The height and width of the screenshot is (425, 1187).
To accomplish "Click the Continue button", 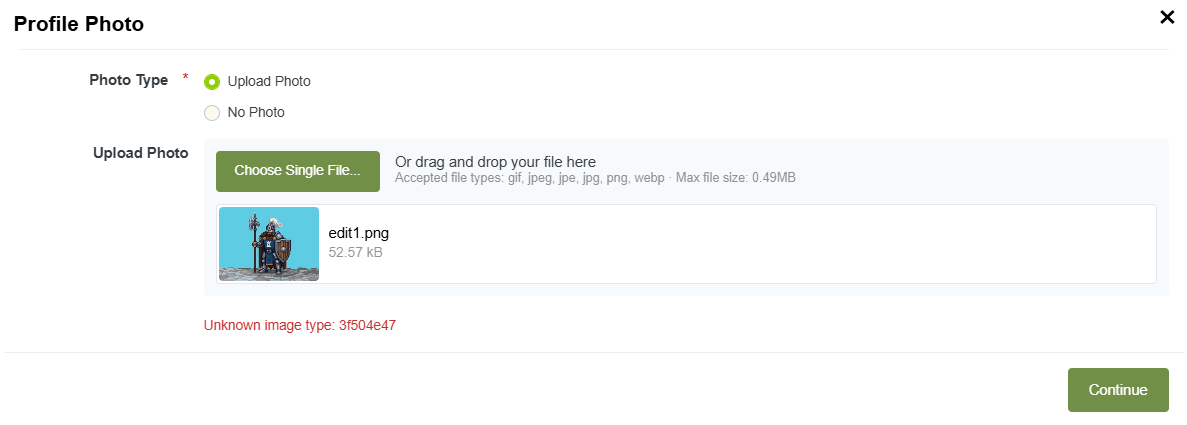I will [1117, 390].
